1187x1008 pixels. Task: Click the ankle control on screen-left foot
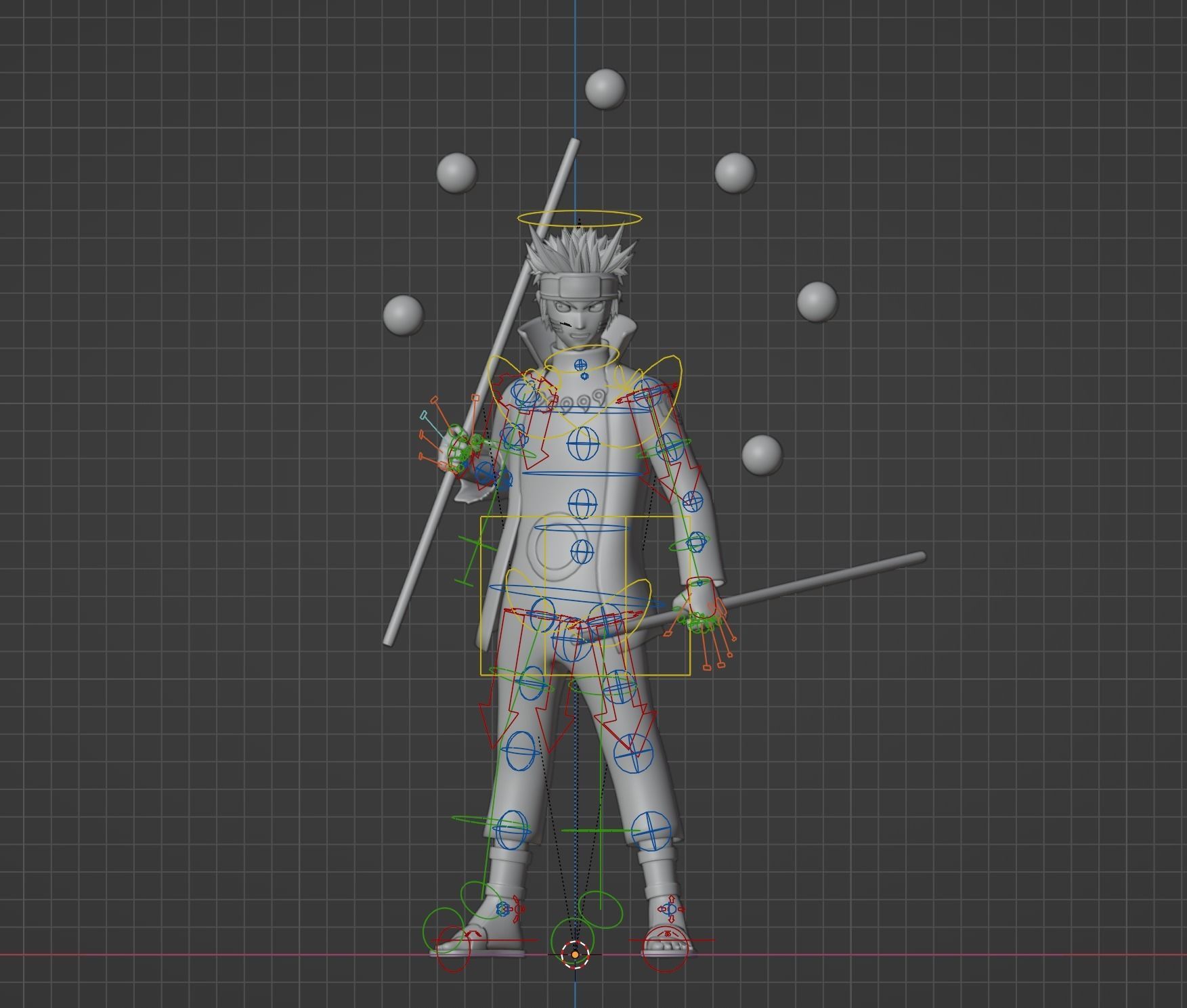pyautogui.click(x=510, y=909)
